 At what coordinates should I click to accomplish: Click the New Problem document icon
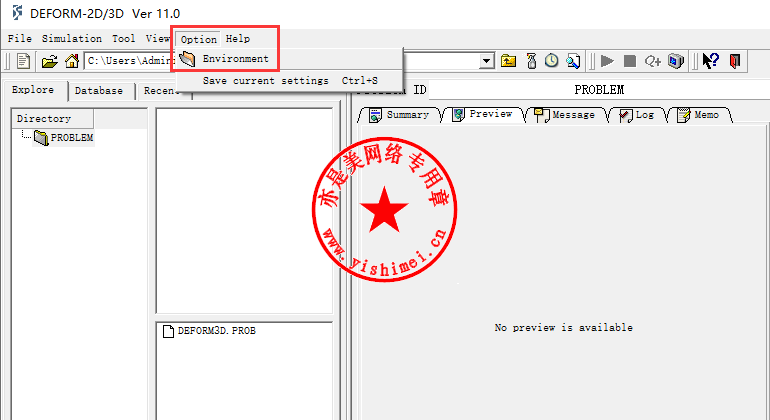[23, 61]
